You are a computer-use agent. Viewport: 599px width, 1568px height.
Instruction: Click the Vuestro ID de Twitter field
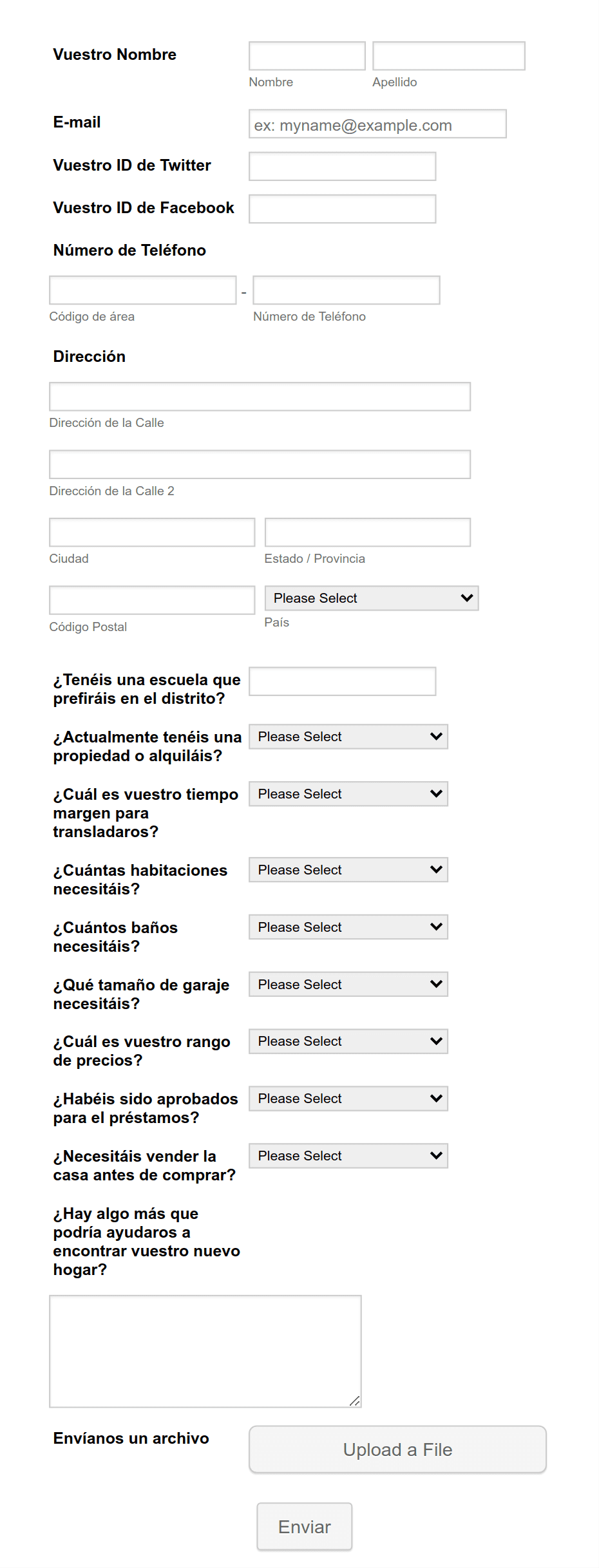[342, 166]
